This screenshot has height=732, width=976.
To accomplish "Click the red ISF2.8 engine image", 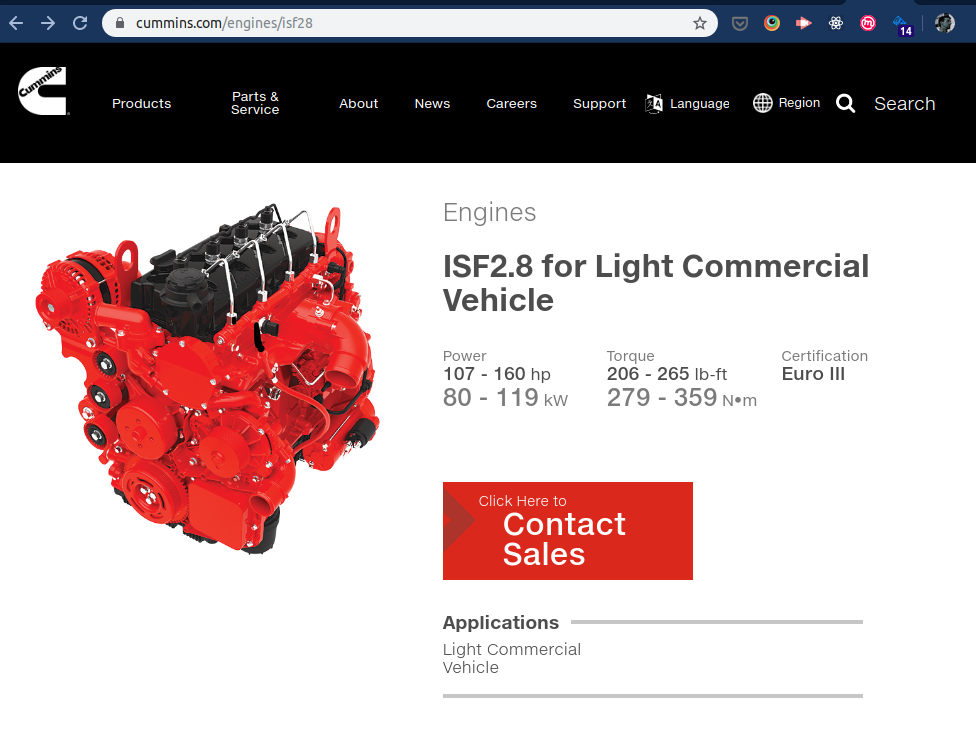I will 207,378.
